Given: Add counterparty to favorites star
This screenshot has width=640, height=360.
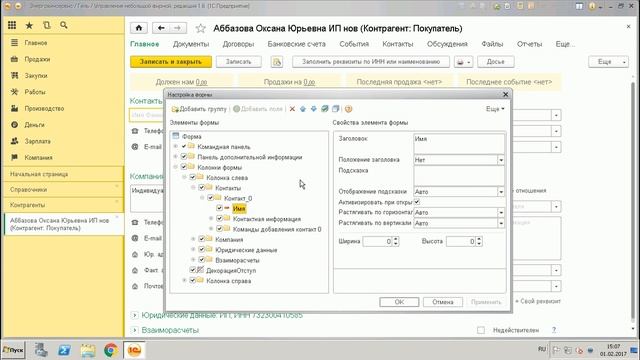Looking at the screenshot, I should [x=200, y=28].
